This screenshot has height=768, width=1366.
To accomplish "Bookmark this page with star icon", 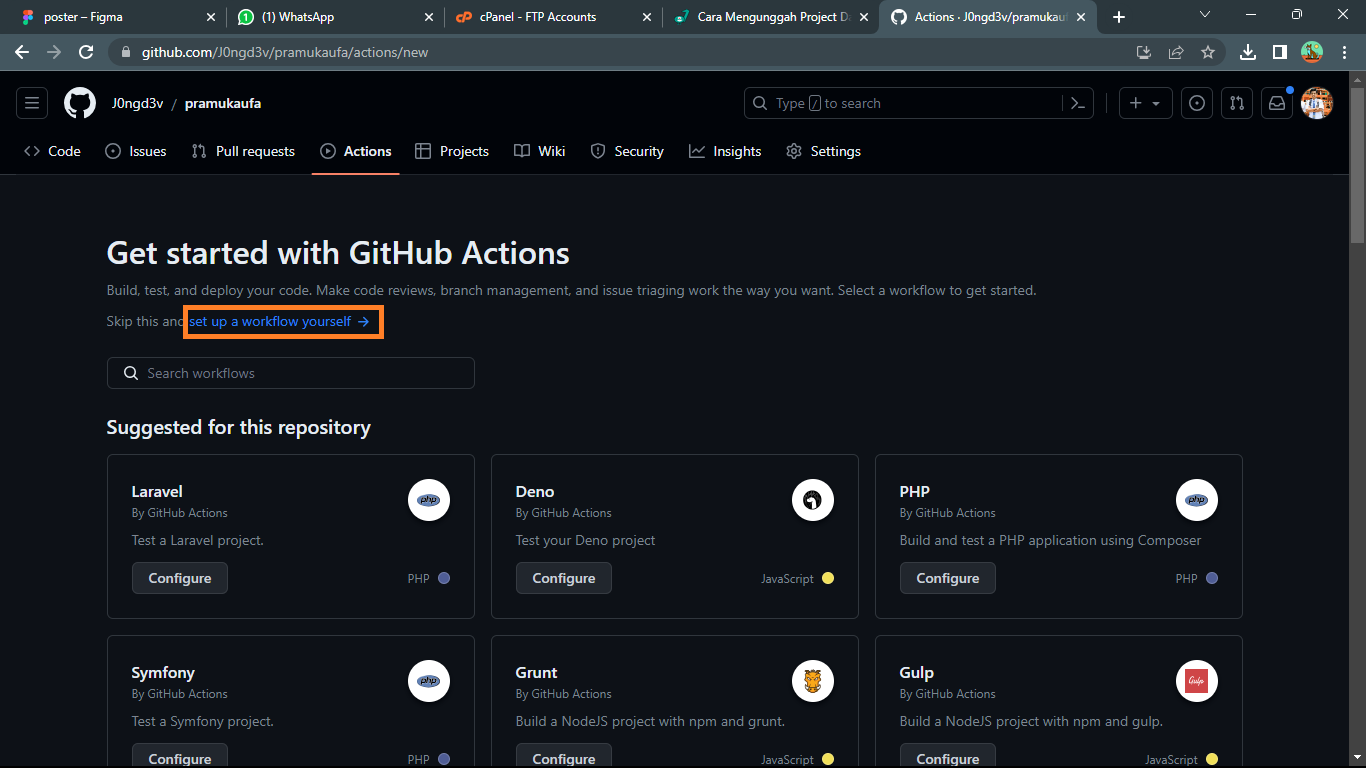I will click(x=1208, y=52).
